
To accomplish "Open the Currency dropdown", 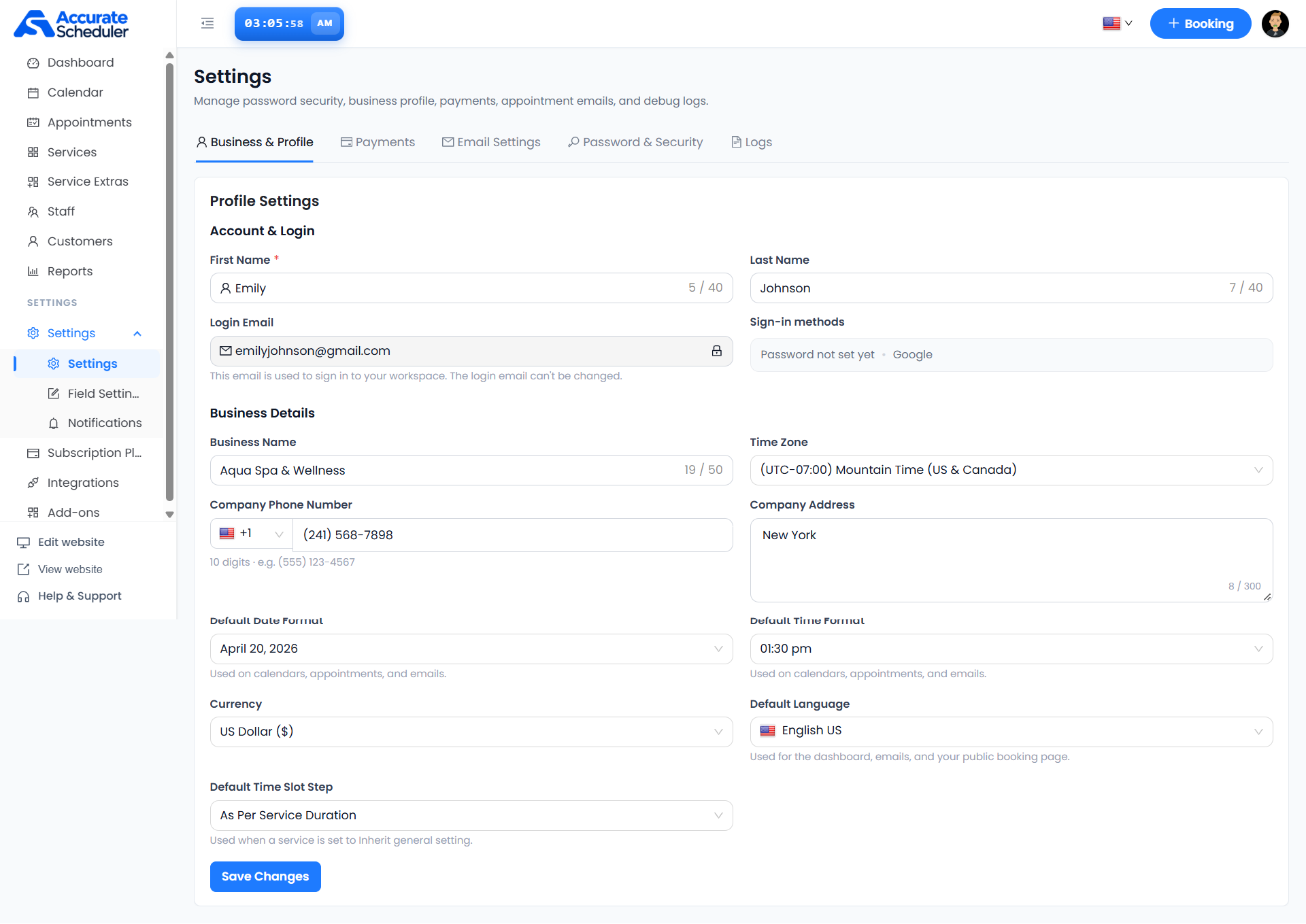I will pyautogui.click(x=471, y=732).
